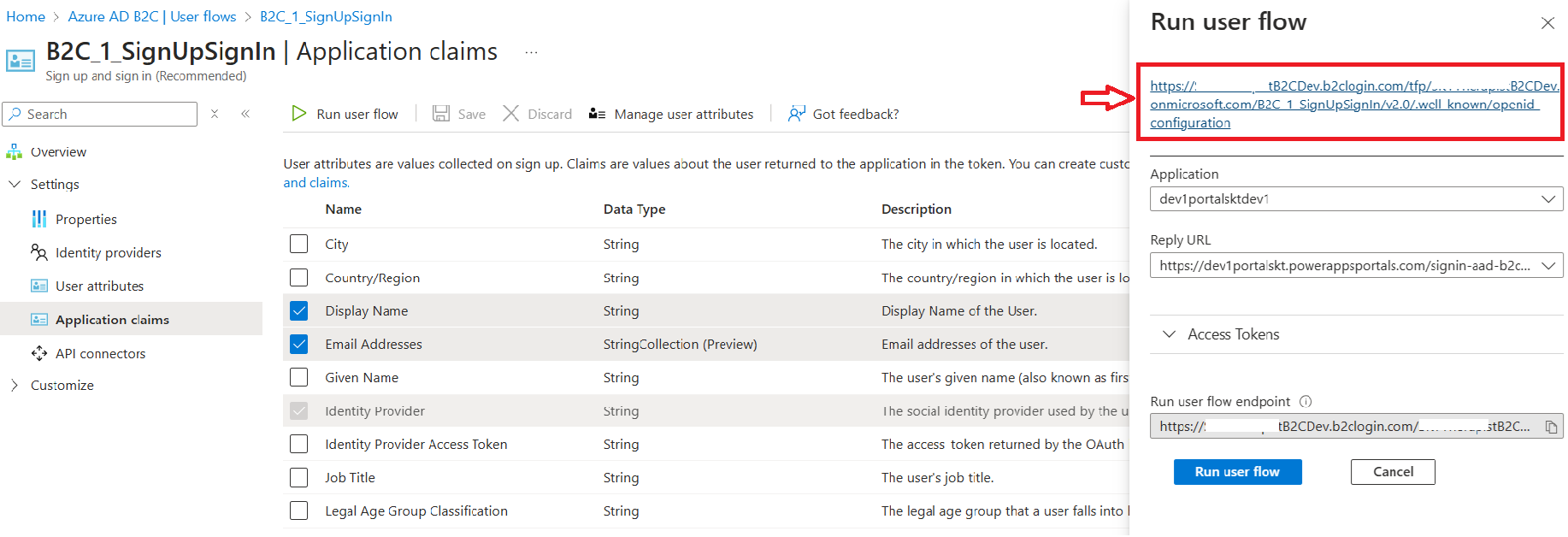This screenshot has width=1568, height=537.
Task: Open the Application dropdown
Action: [1356, 199]
